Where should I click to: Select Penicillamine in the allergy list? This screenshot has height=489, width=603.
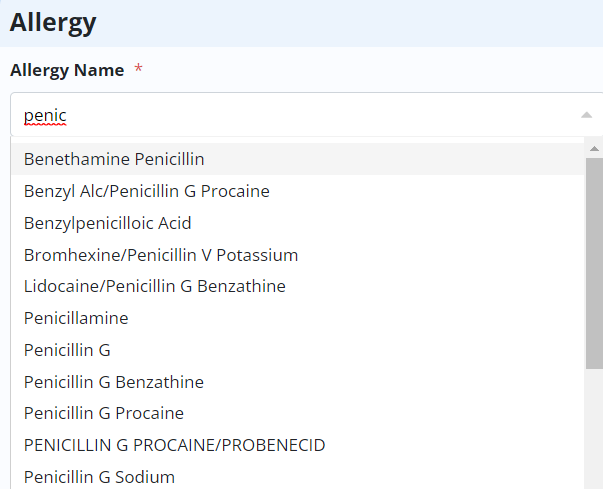(76, 318)
